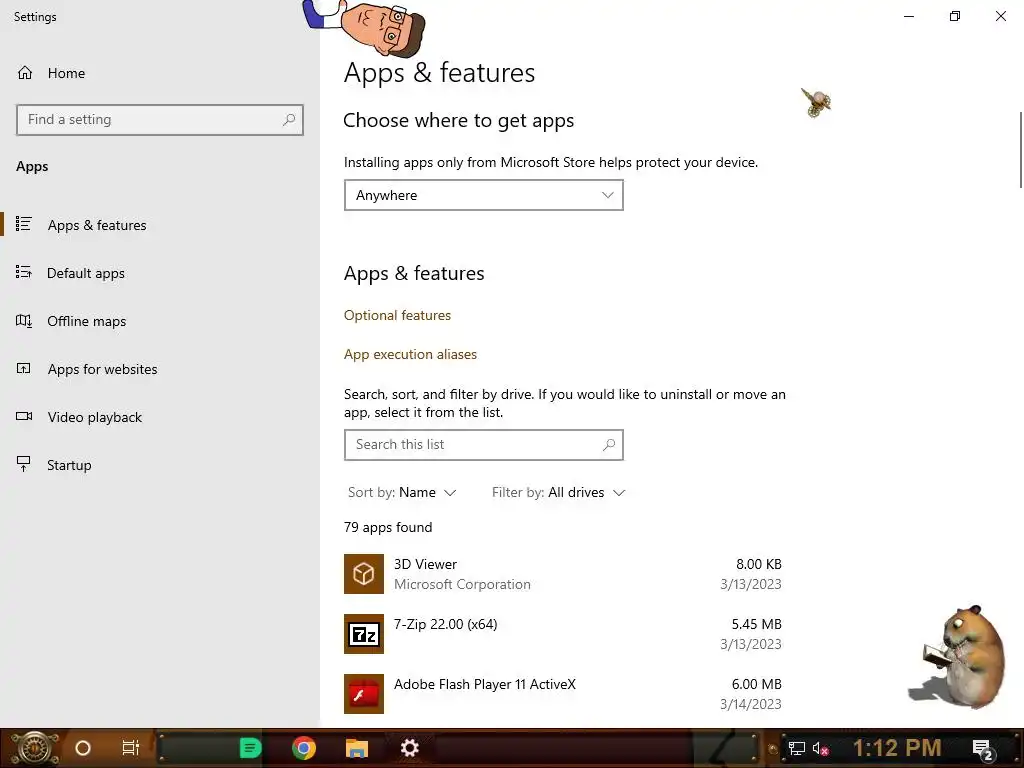Select Adobe Flash Player 11 ActiveX text

pos(485,684)
